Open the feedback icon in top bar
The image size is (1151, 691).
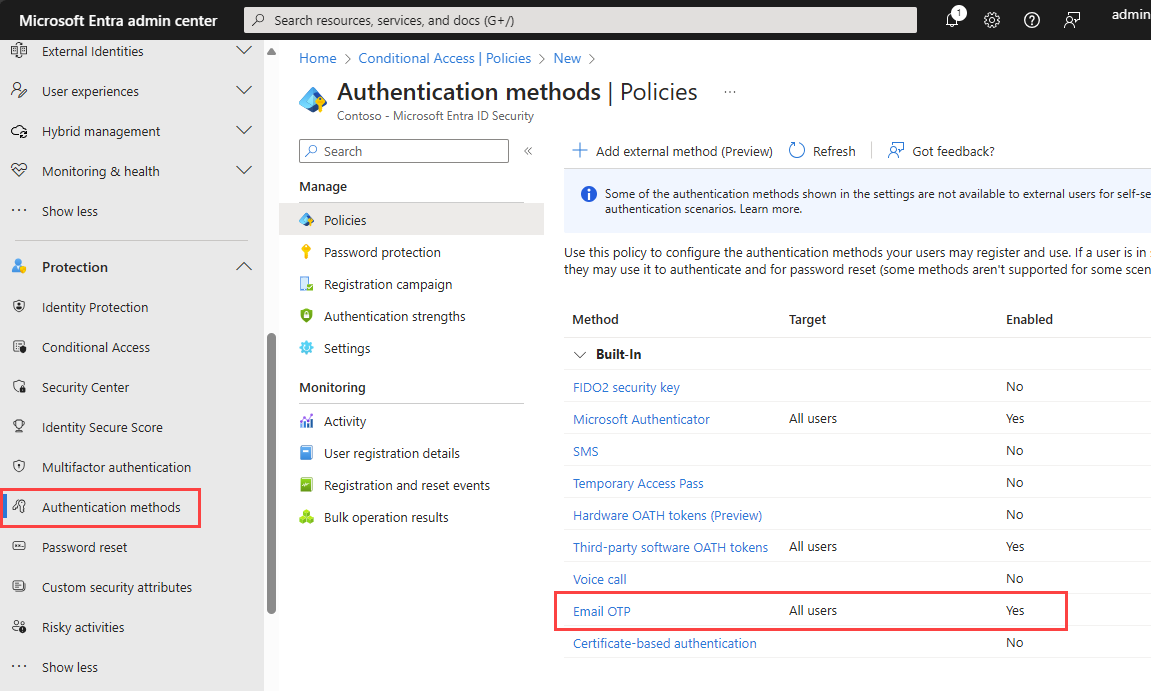[1072, 20]
